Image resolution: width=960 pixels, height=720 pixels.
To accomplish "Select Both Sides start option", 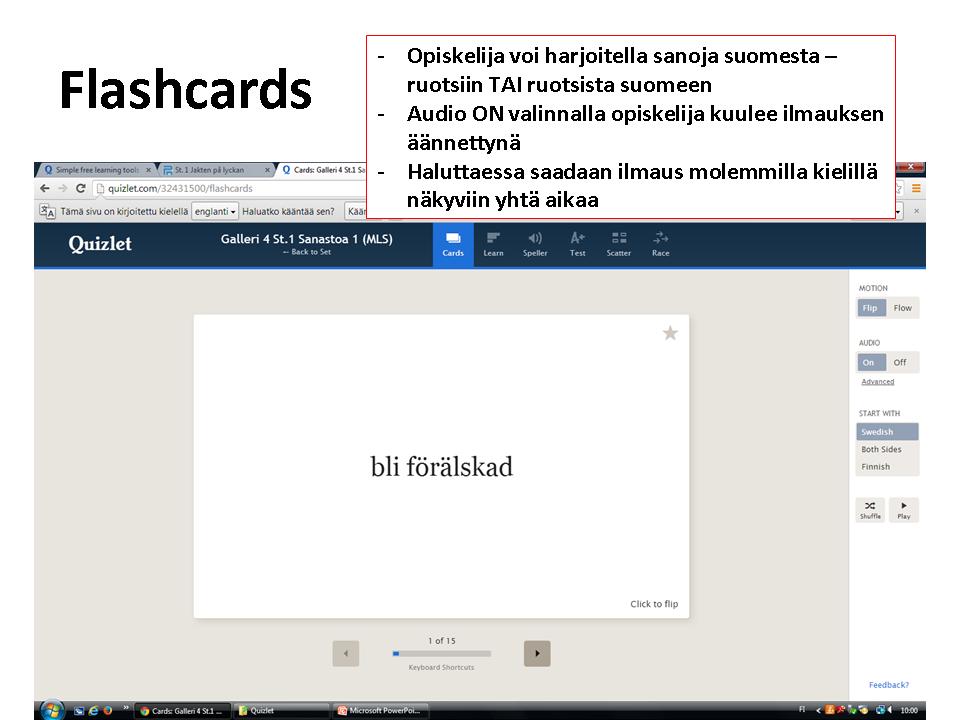I will coord(881,450).
